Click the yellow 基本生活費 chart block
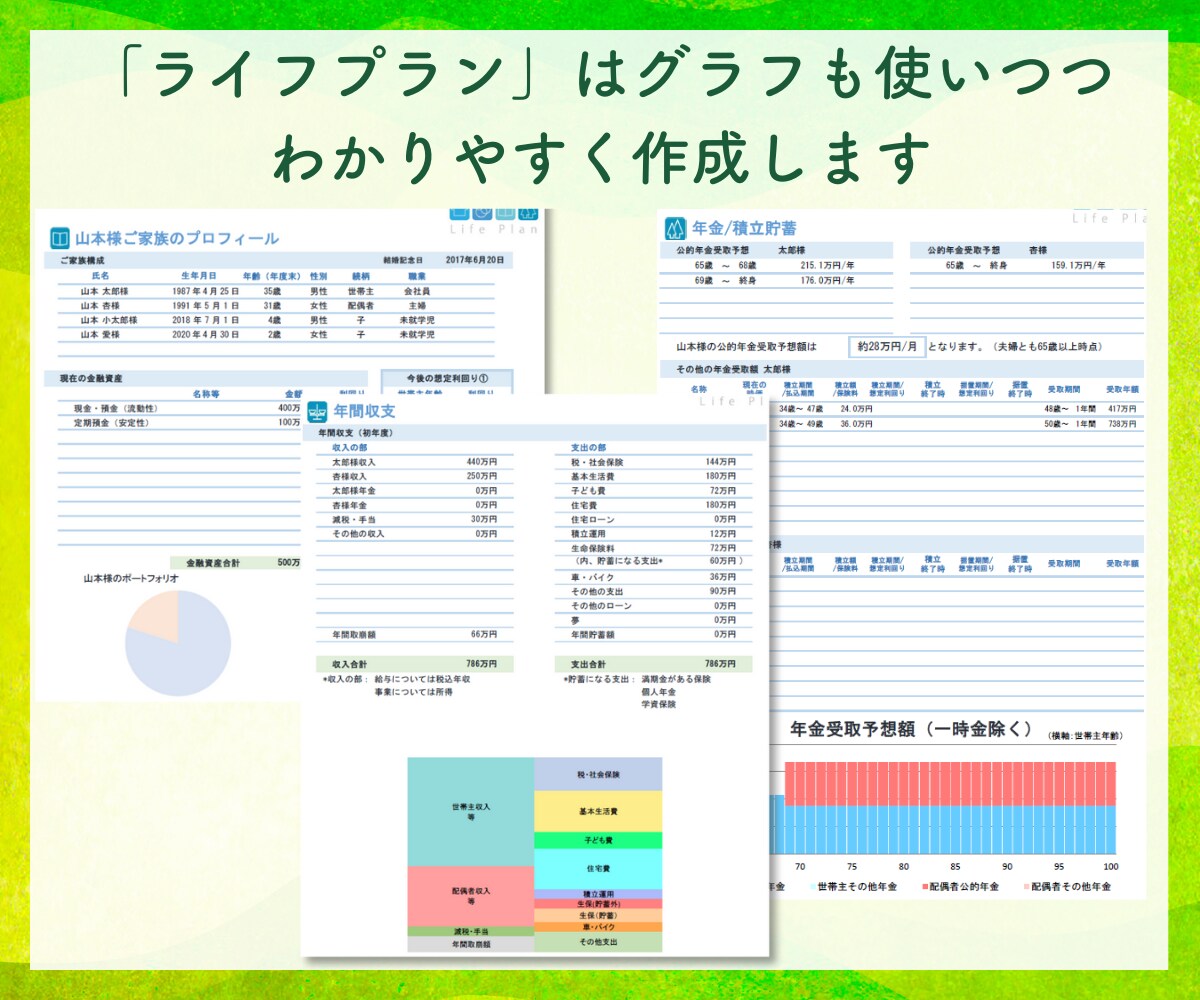This screenshot has width=1200, height=1000. 598,811
